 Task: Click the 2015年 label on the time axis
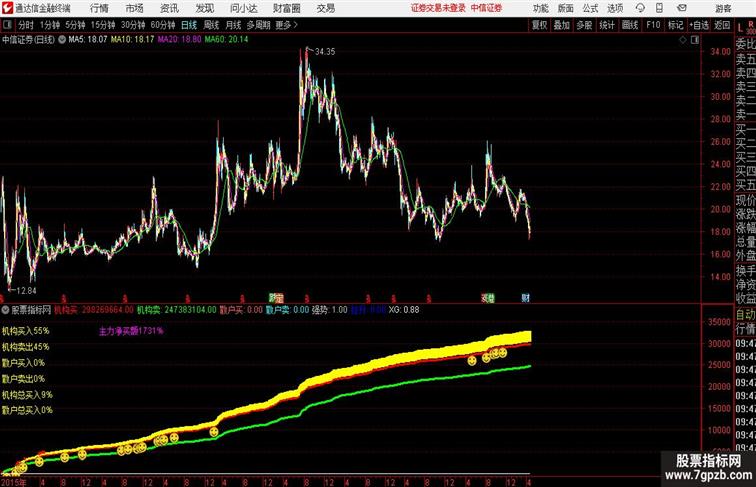point(14,482)
